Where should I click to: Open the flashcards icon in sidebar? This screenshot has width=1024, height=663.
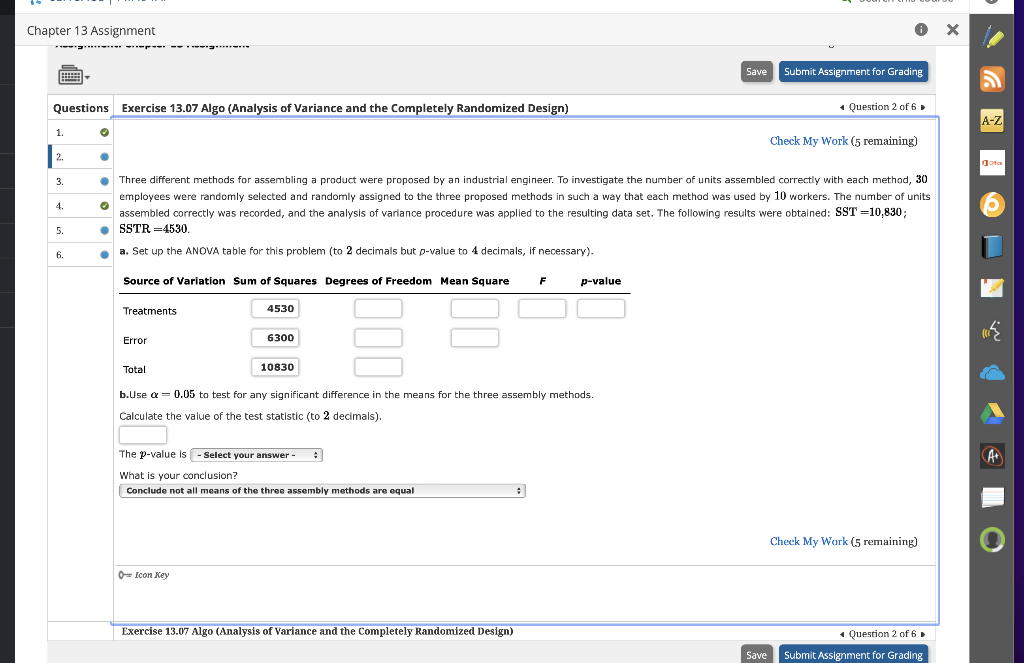[x=992, y=498]
